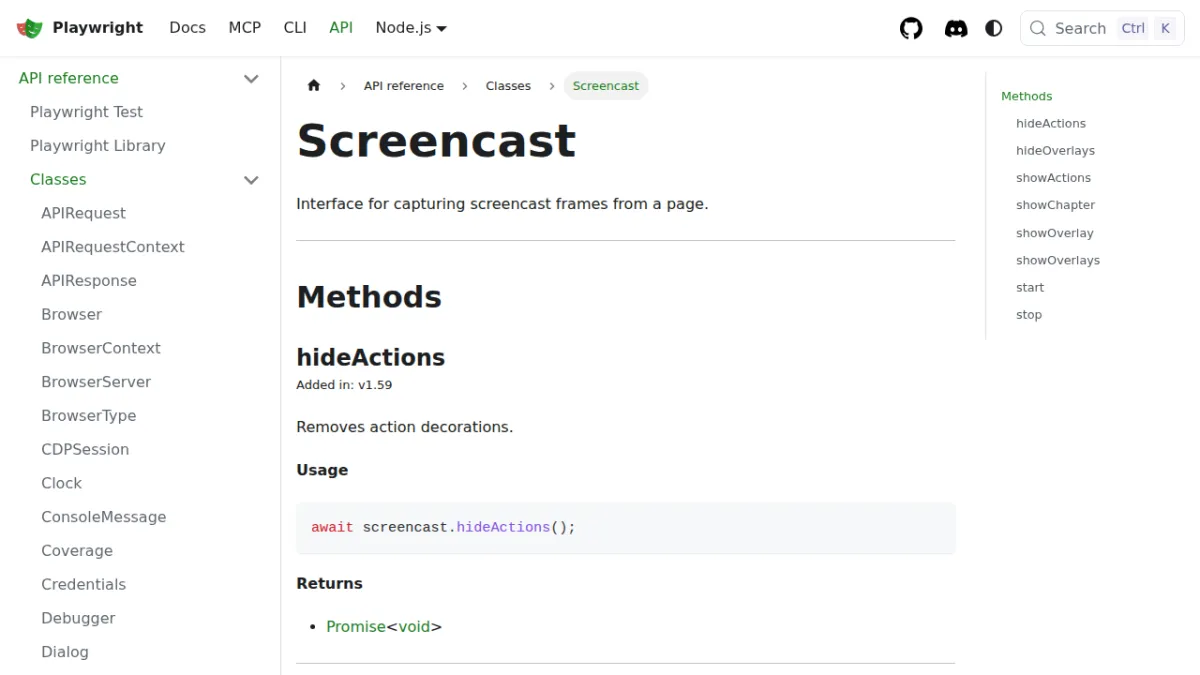Open APIRequestContext class page
The height and width of the screenshot is (675, 1200).
pyautogui.click(x=113, y=247)
